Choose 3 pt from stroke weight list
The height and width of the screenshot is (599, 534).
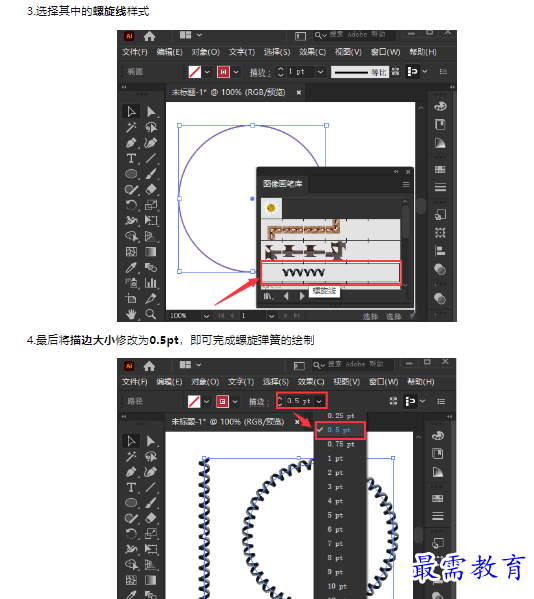(340, 487)
